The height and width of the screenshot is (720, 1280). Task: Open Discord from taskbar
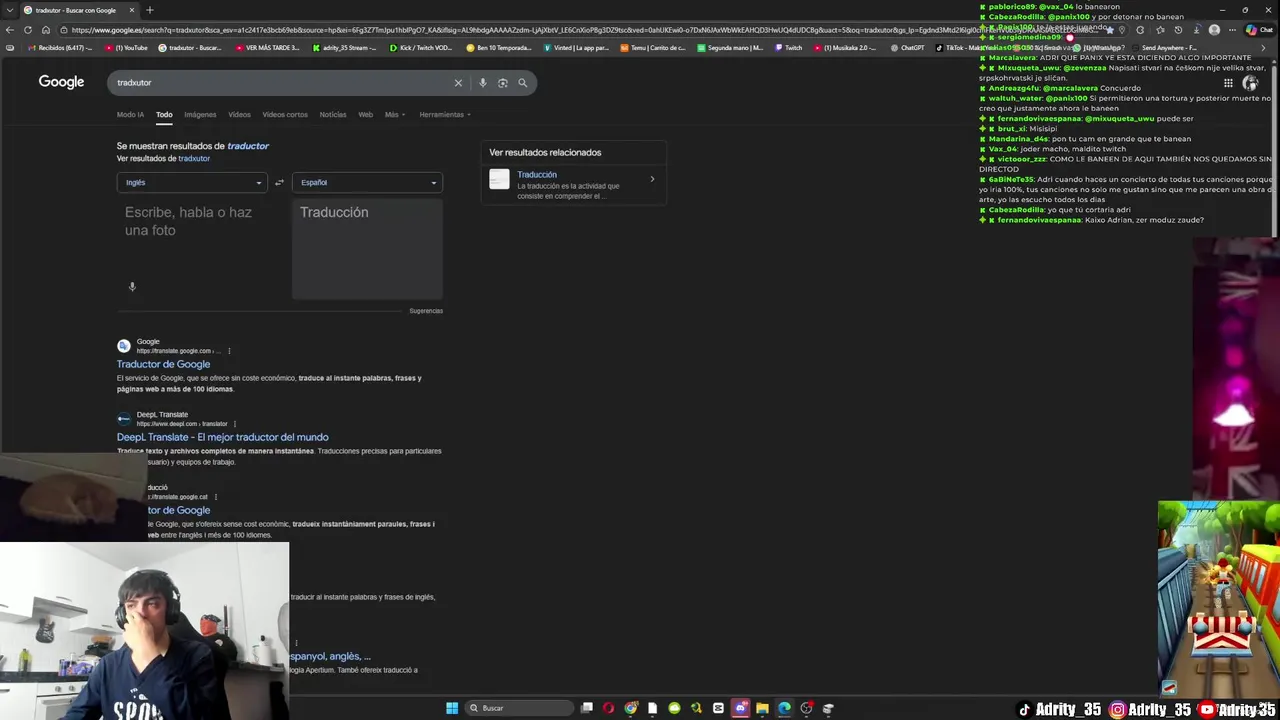pyautogui.click(x=740, y=708)
